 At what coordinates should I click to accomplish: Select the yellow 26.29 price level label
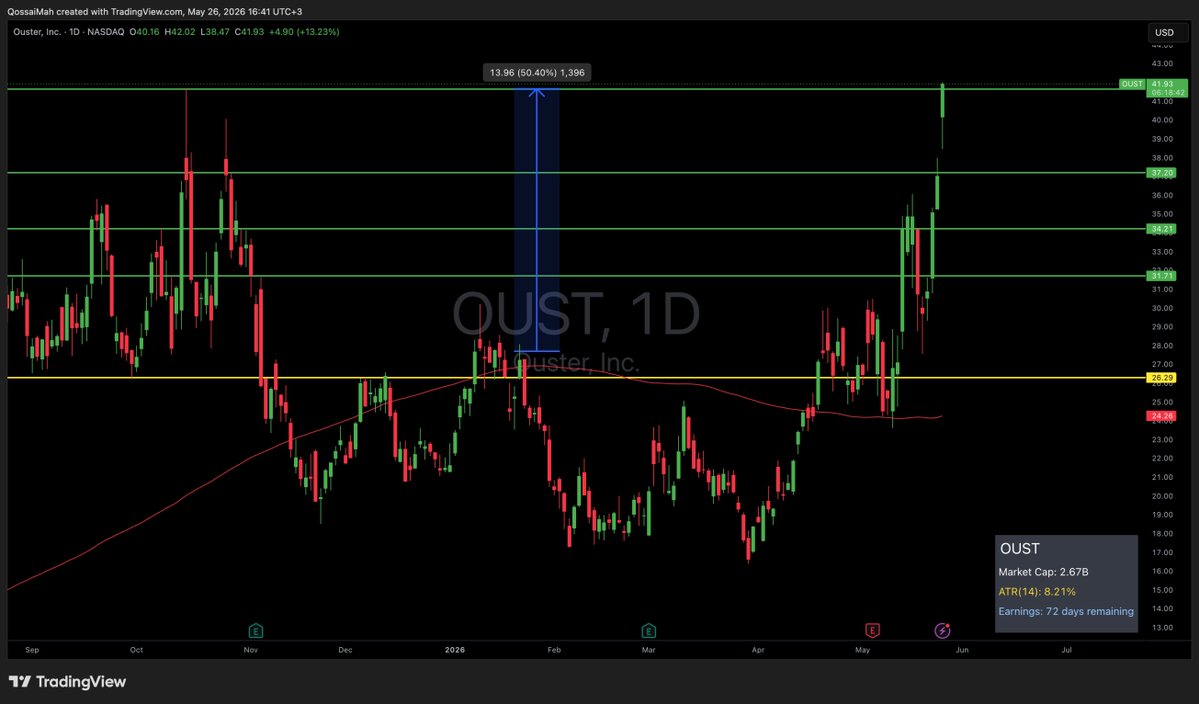click(x=1162, y=378)
